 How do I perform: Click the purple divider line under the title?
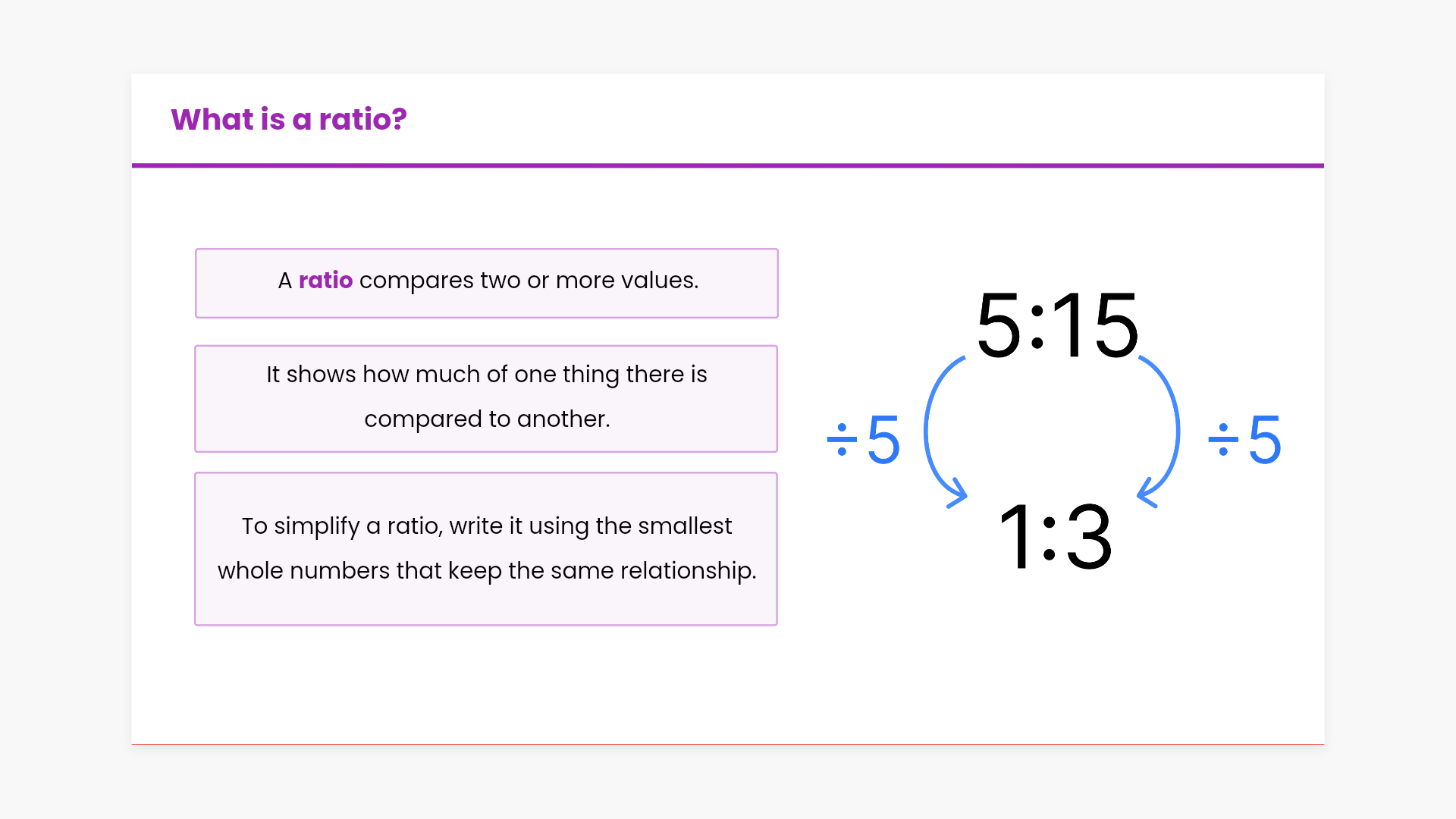tap(728, 165)
